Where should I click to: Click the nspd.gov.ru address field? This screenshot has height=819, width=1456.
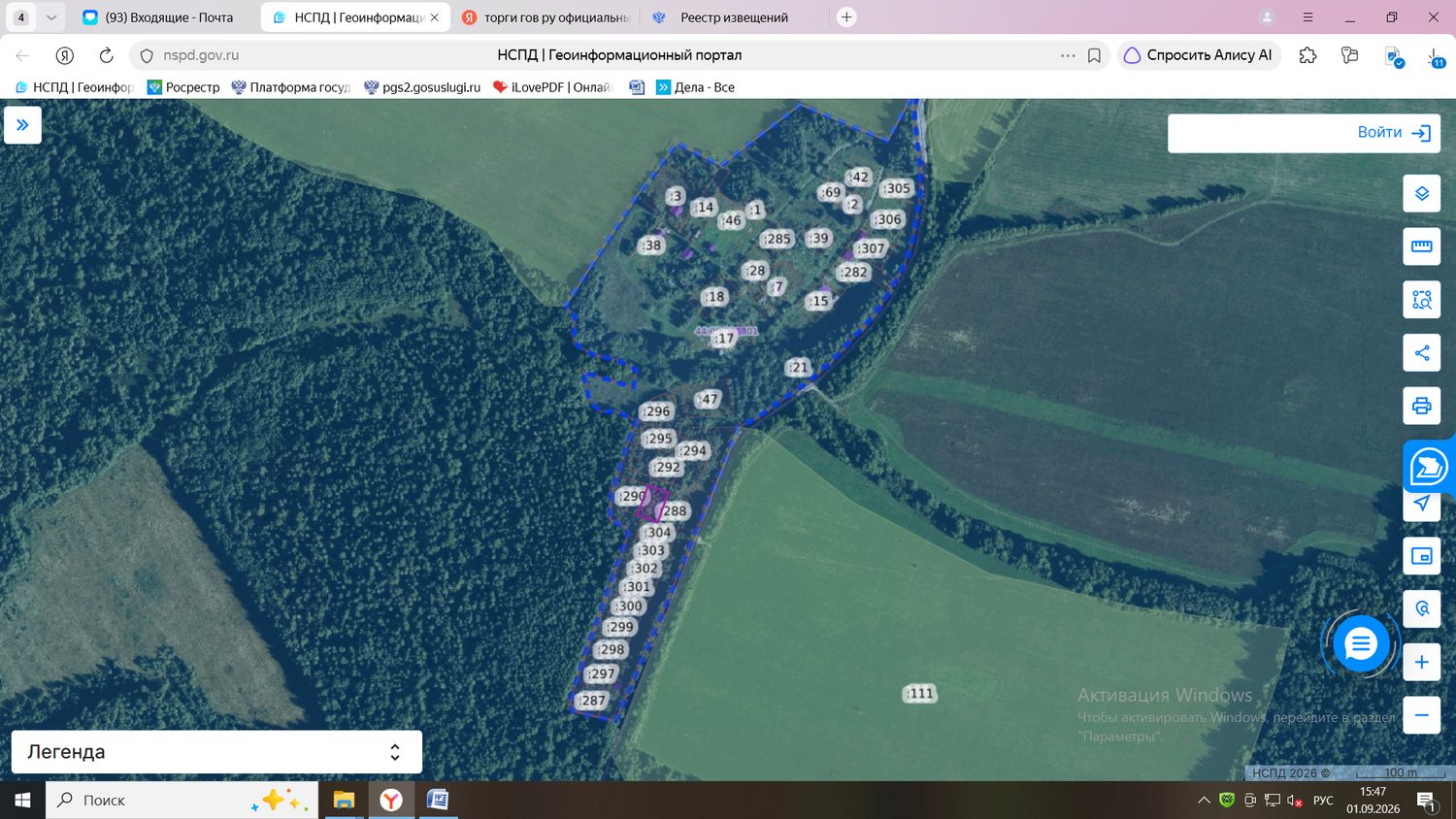[201, 55]
